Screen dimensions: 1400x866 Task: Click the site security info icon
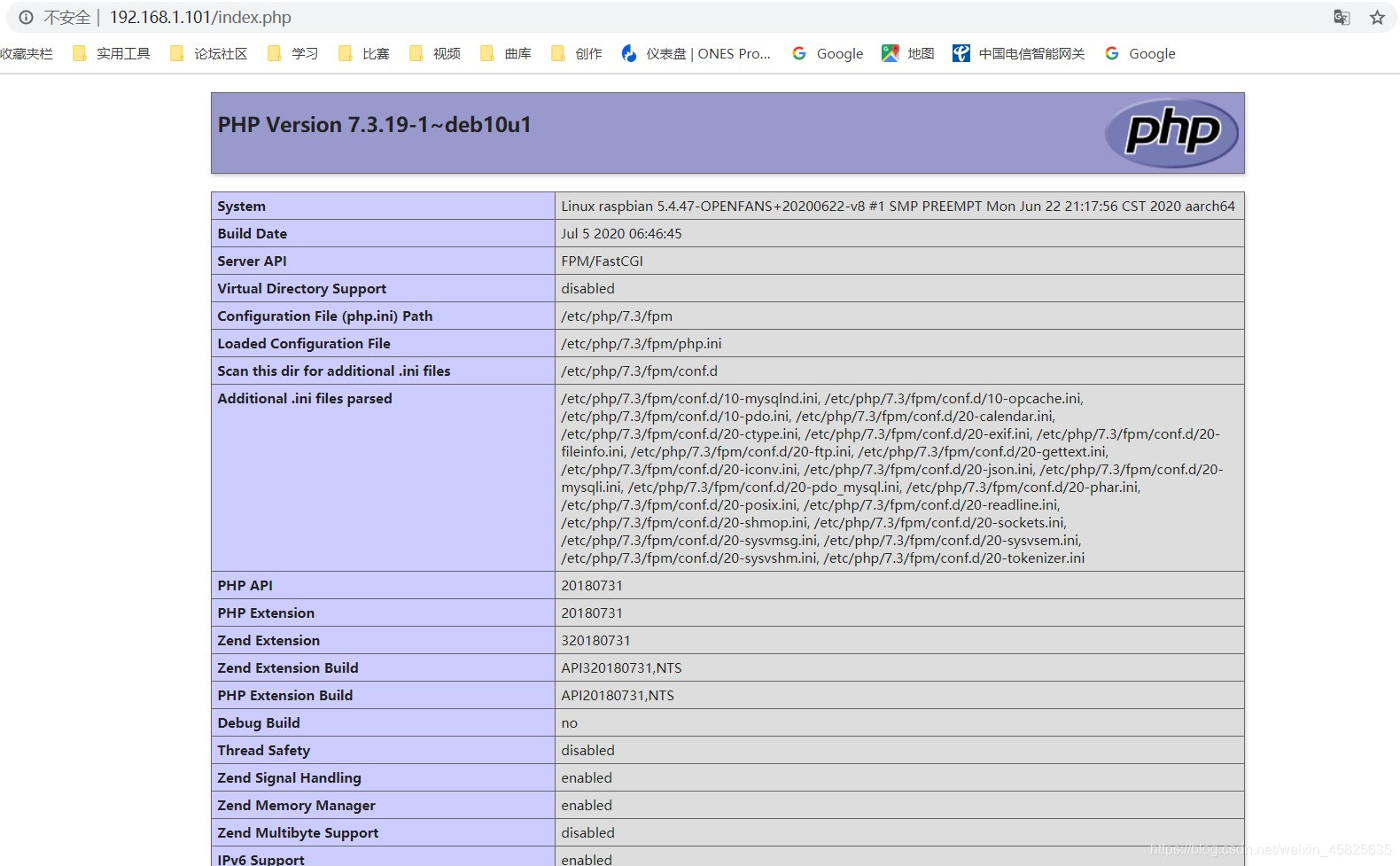pyautogui.click(x=26, y=17)
